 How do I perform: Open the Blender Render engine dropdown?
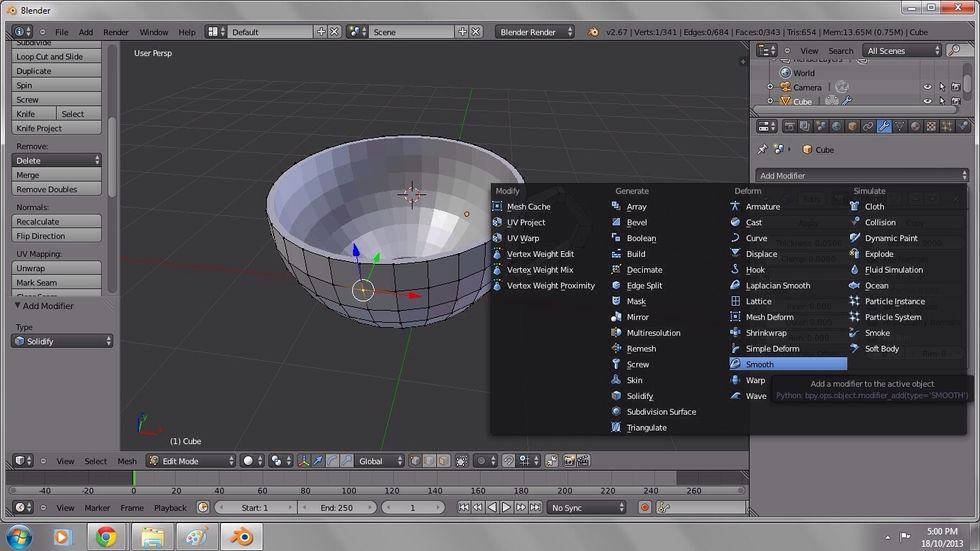coord(535,32)
